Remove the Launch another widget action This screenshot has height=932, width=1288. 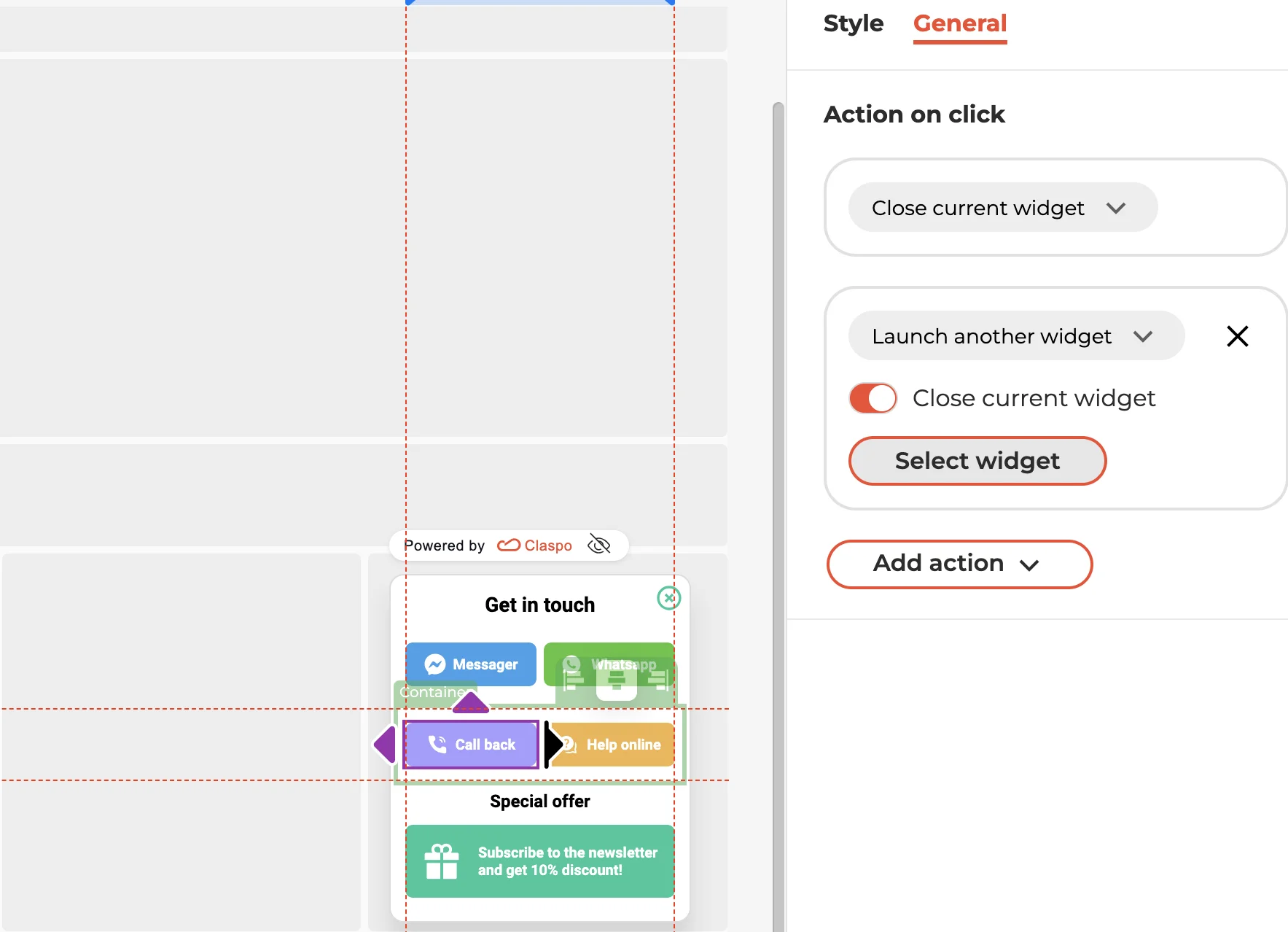click(x=1238, y=335)
